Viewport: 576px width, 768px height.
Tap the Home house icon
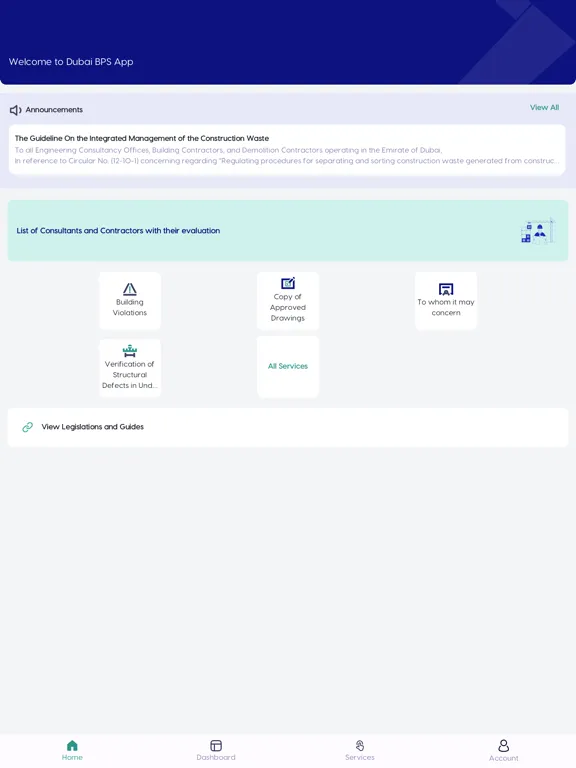72,745
